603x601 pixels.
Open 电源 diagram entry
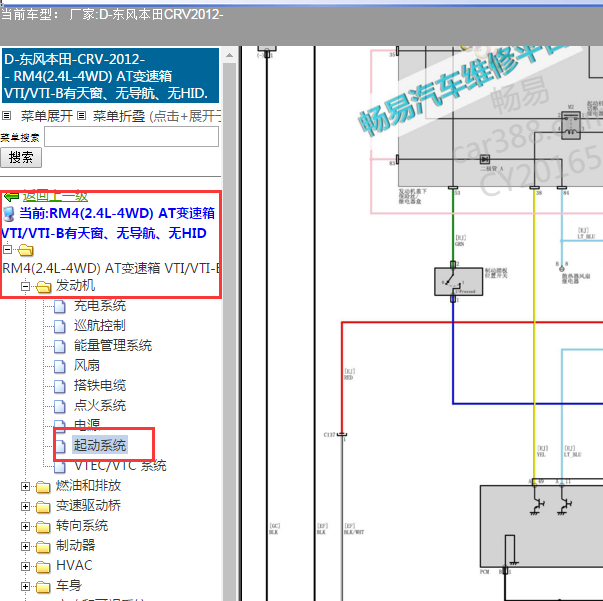click(x=87, y=425)
